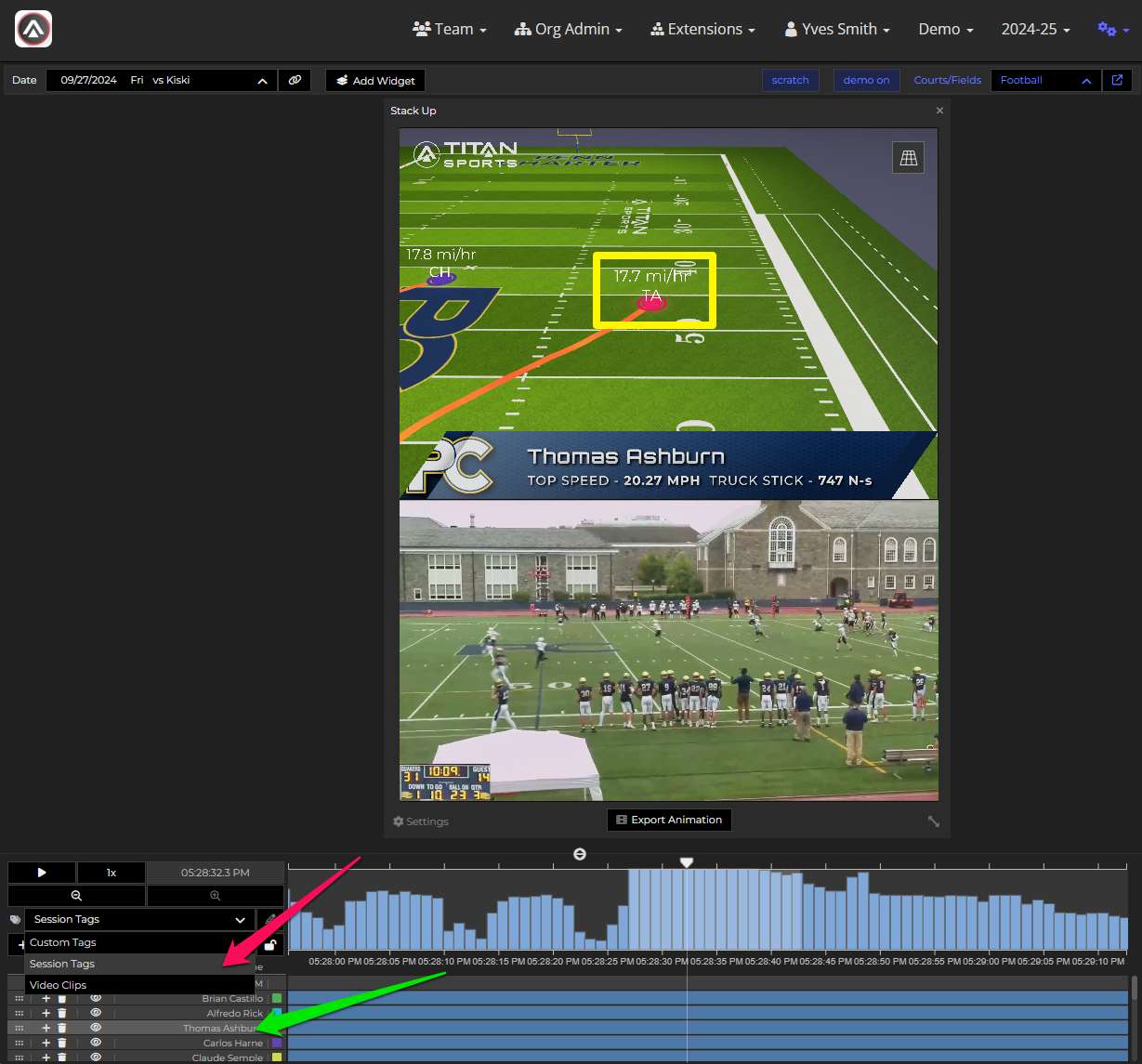Select Custom Tags option

[139, 942]
